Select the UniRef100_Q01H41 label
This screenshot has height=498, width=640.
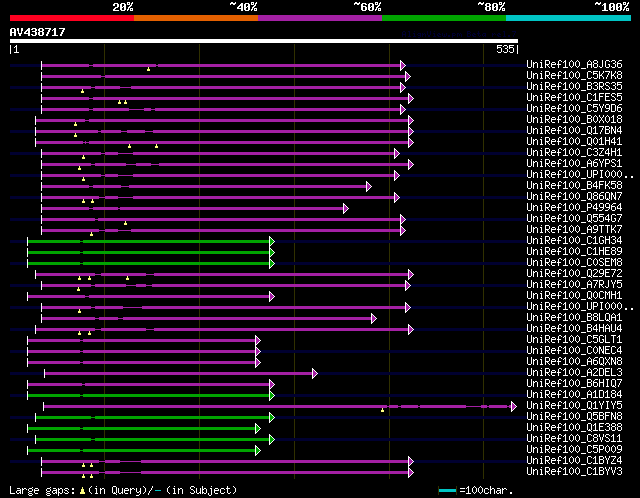(x=574, y=142)
